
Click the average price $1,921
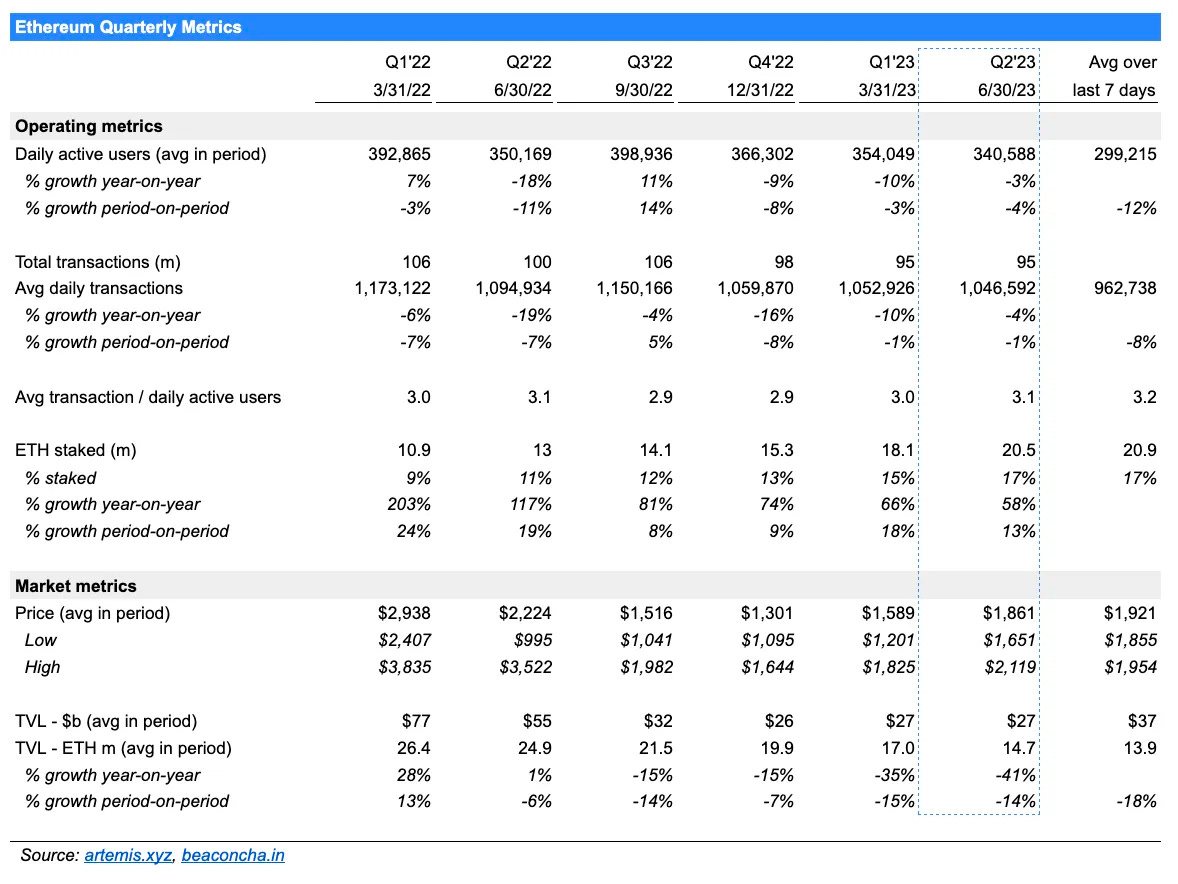coord(1130,614)
